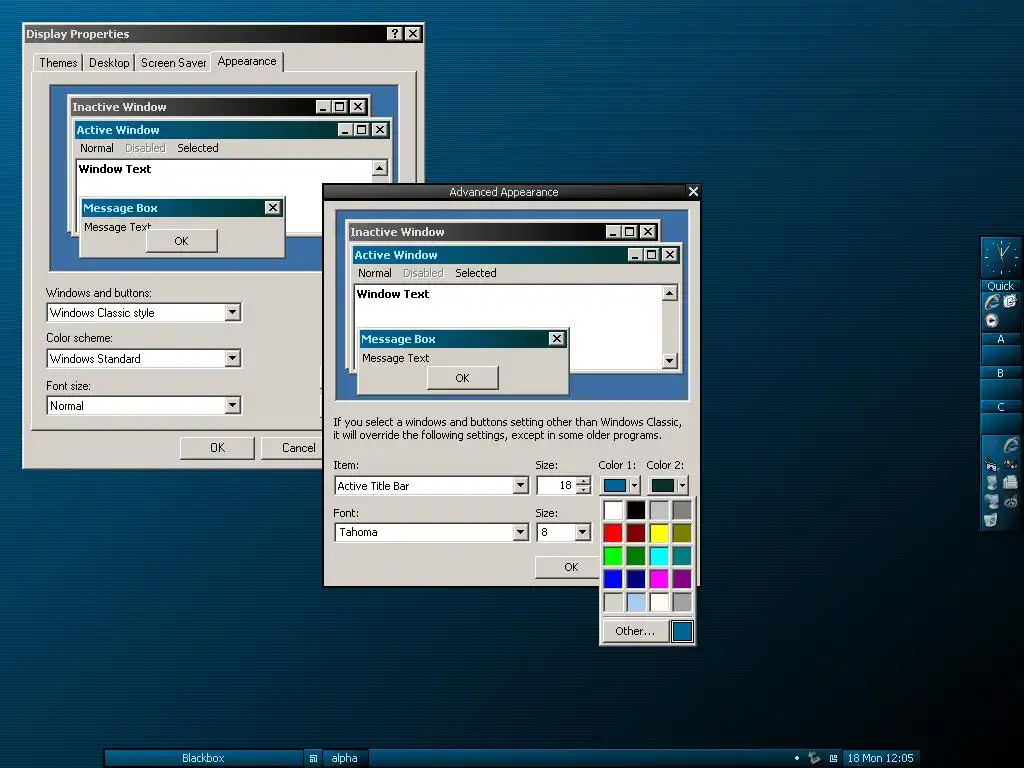Open the recycle bin icon in sidebar
The height and width of the screenshot is (768, 1024).
pos(991,520)
